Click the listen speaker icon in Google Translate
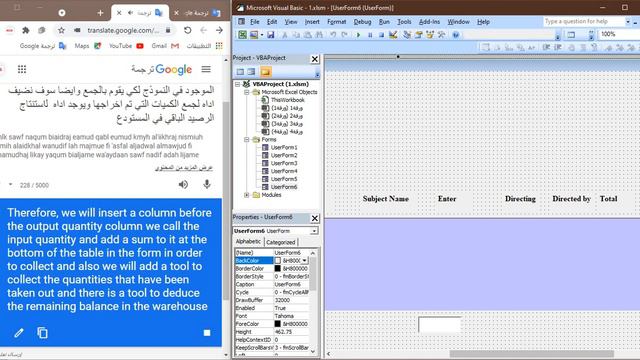Image resolution: width=640 pixels, height=360 pixels. click(x=183, y=184)
